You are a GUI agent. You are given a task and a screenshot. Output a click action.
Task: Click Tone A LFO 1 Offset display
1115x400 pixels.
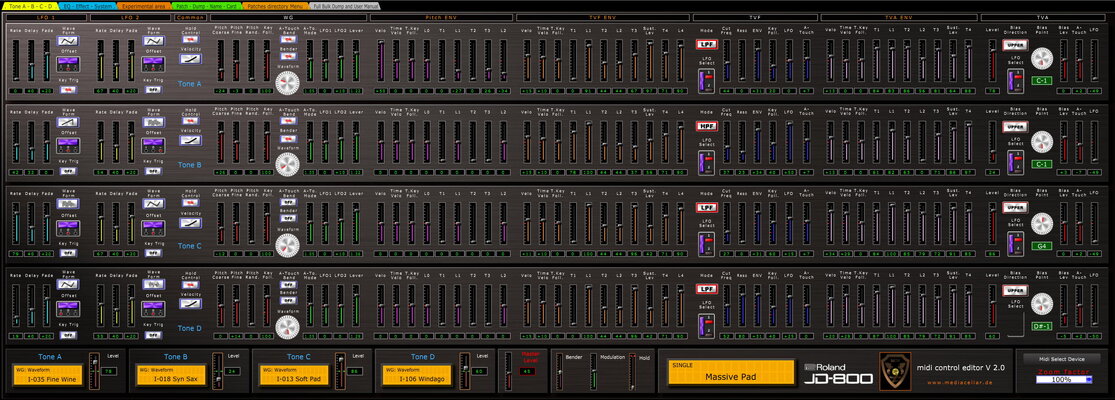click(x=68, y=64)
